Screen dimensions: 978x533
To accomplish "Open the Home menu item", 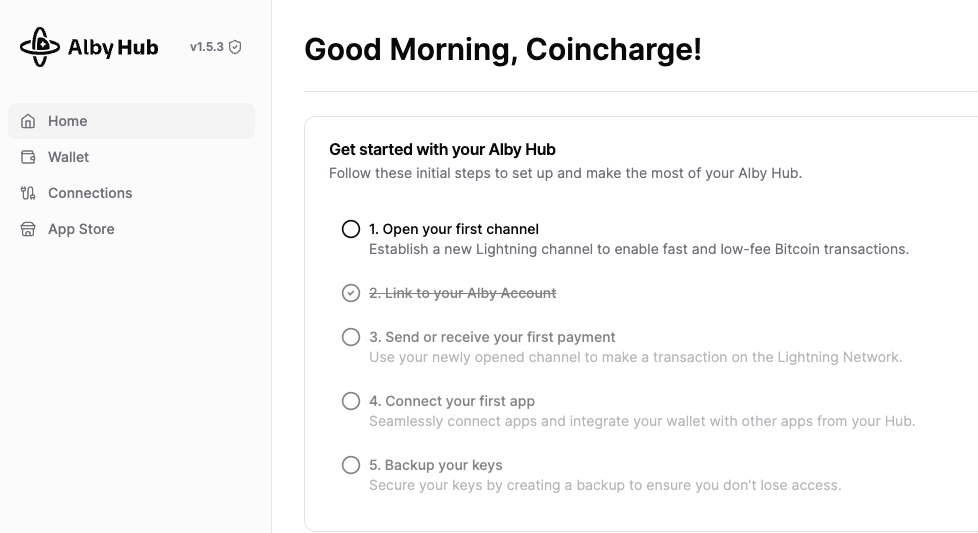I will coord(132,121).
